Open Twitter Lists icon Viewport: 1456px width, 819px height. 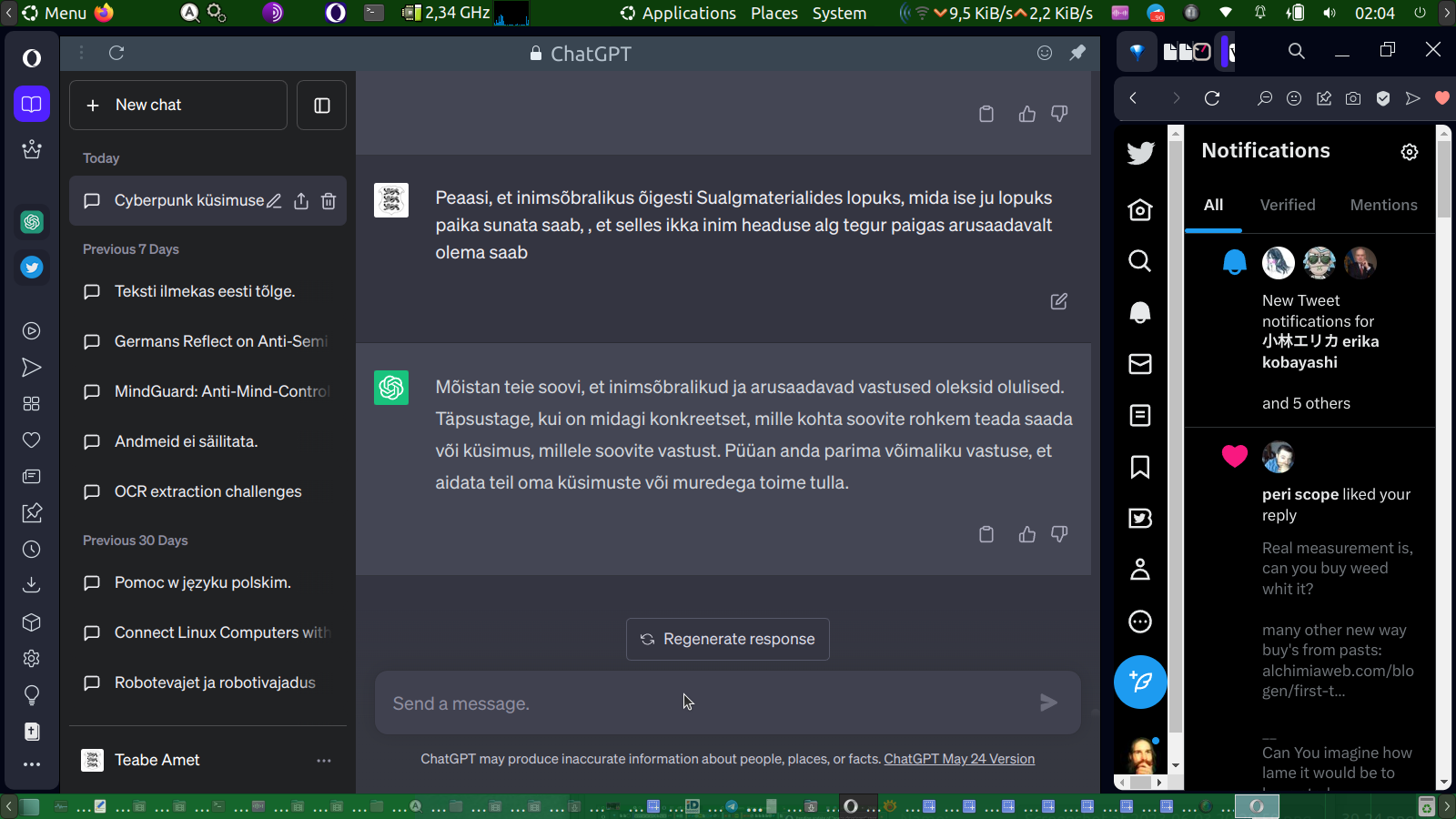coord(1140,416)
